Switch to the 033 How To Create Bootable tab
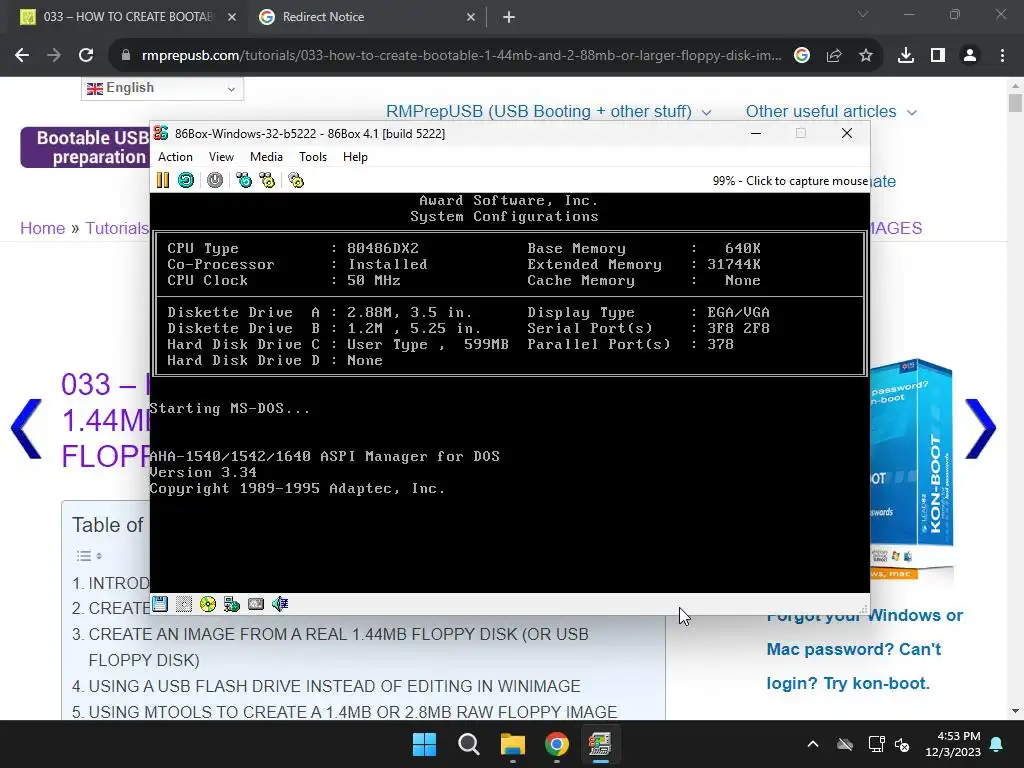 [128, 17]
